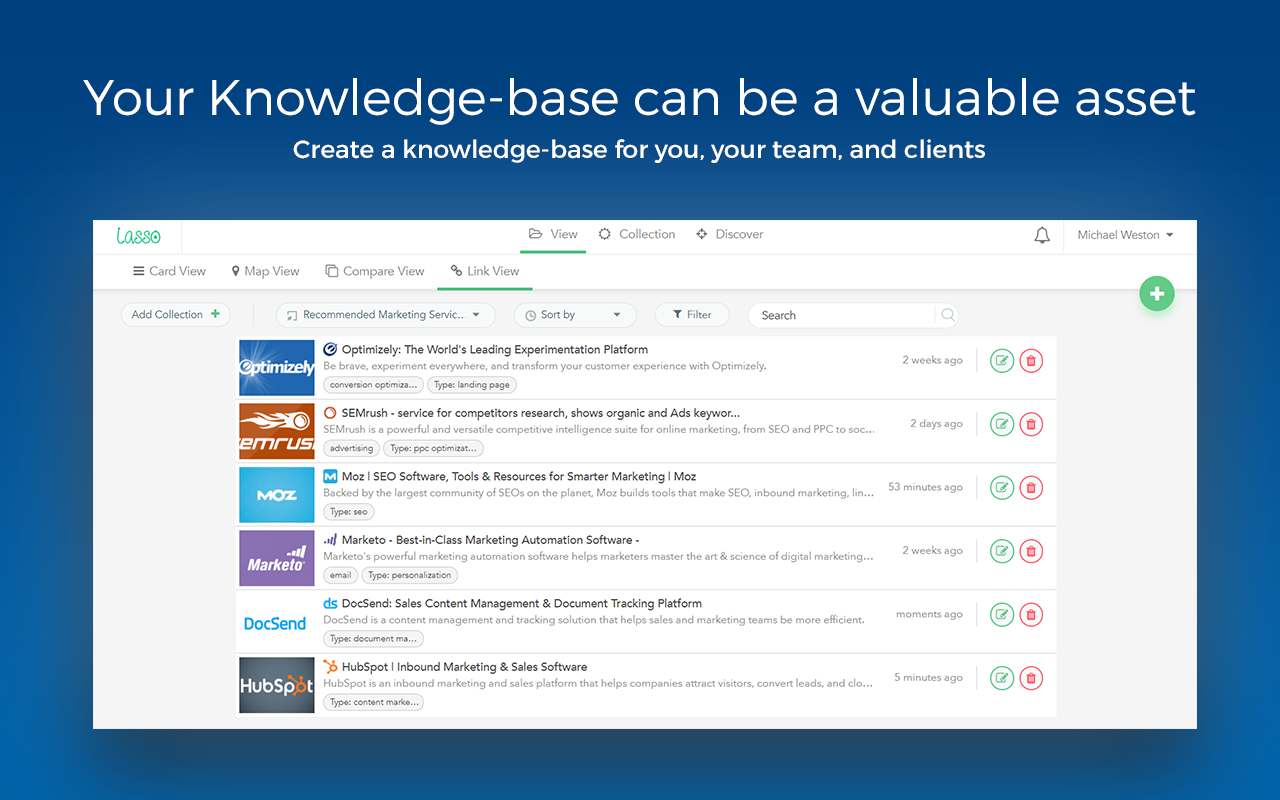Edit the Marketo link entry
This screenshot has height=800, width=1280.
pyautogui.click(x=1002, y=551)
